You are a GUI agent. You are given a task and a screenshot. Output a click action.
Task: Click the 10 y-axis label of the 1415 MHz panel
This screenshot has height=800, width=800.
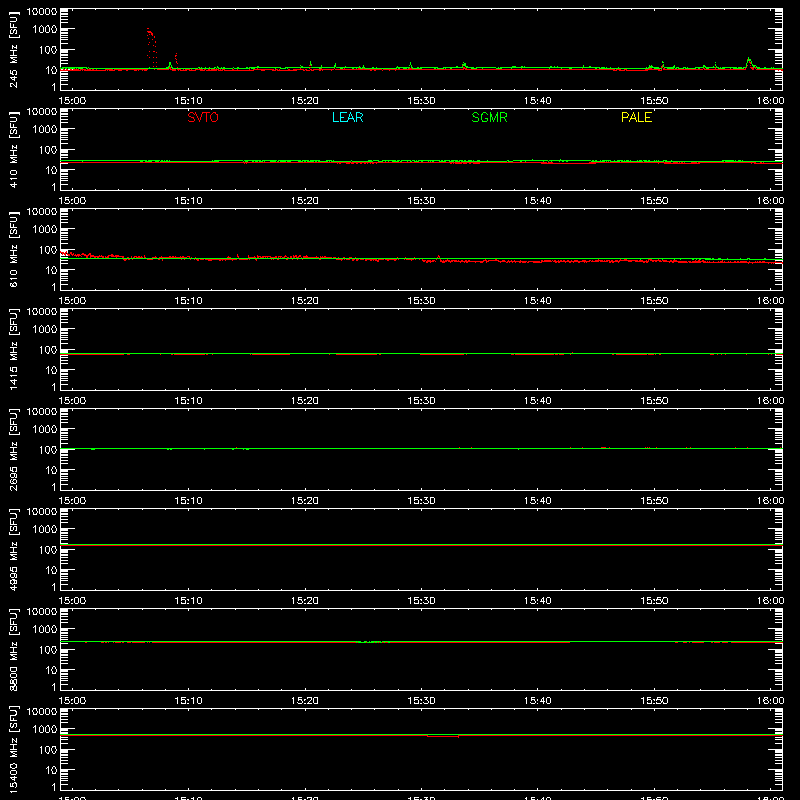[51, 370]
